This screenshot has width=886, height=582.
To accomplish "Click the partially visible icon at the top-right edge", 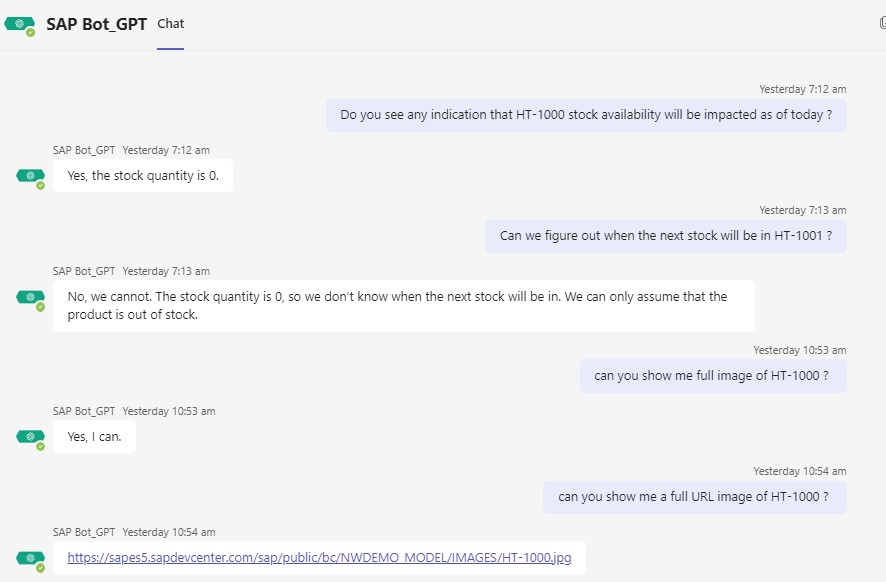I will (x=883, y=23).
